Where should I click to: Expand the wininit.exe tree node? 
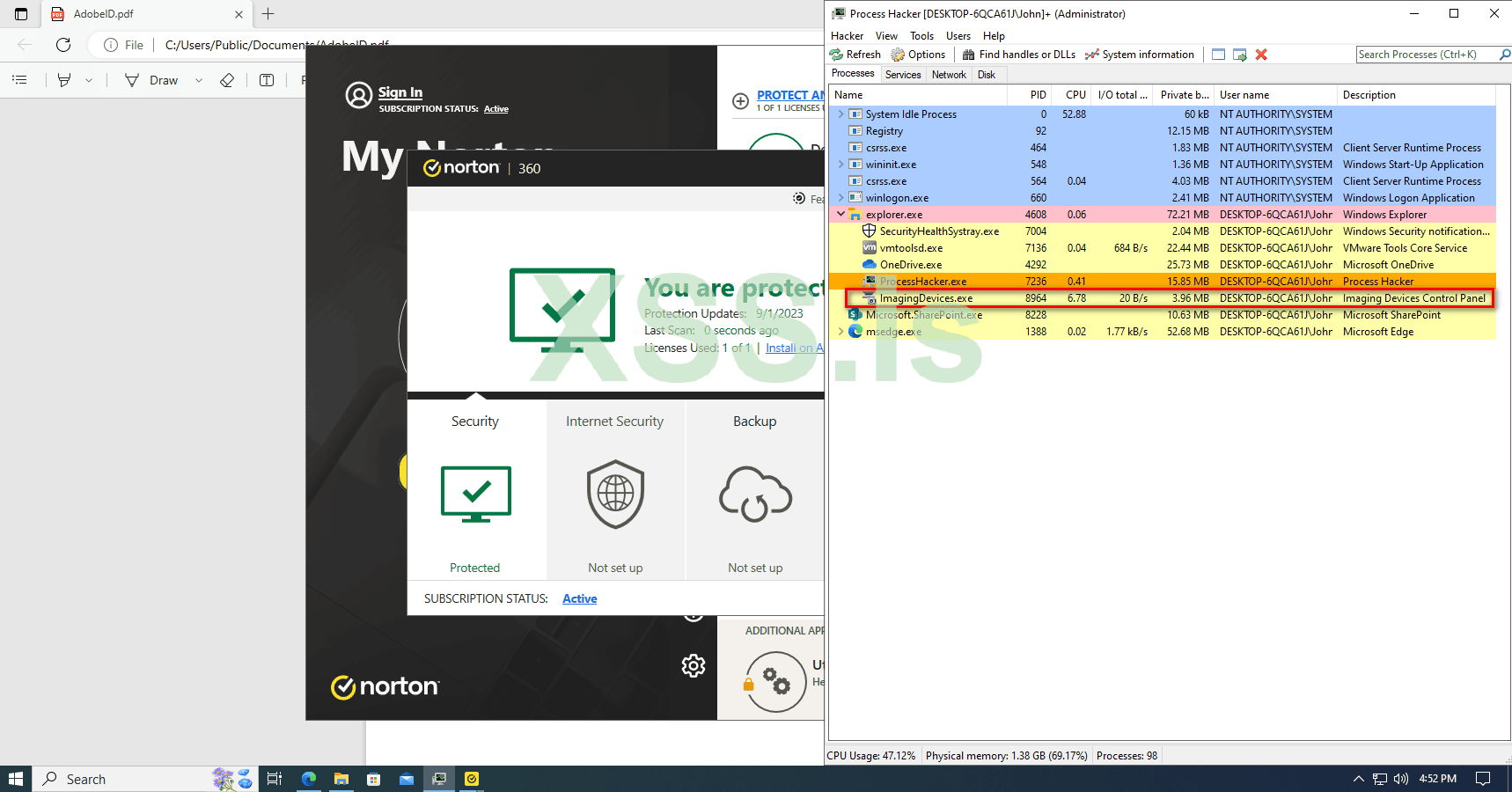coord(840,165)
